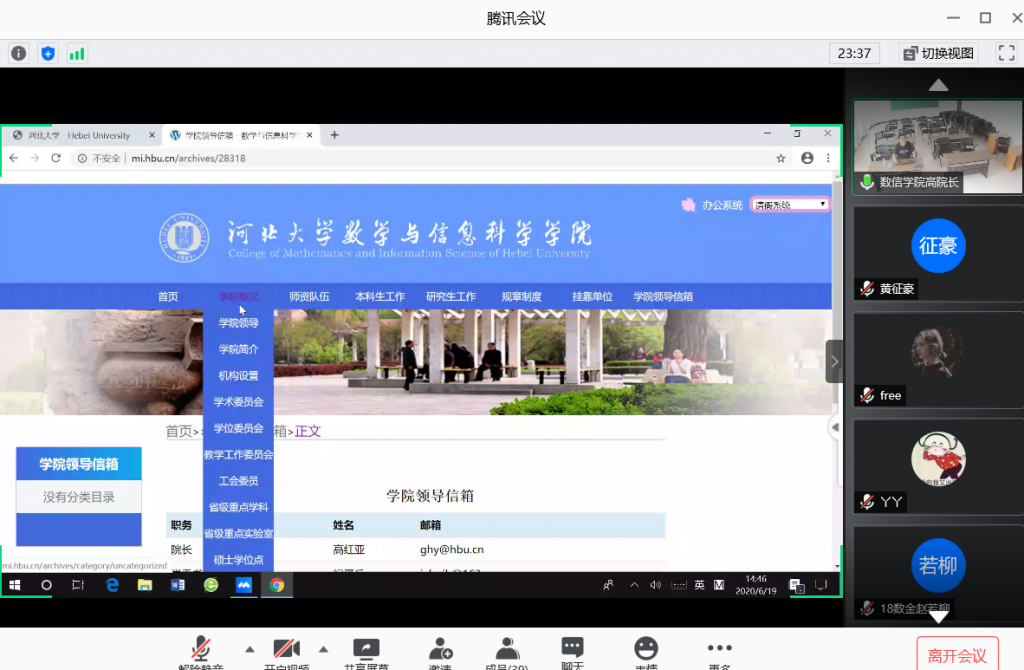The image size is (1024, 670).
Task: Bookmark the page with the star icon
Action: pyautogui.click(x=780, y=158)
